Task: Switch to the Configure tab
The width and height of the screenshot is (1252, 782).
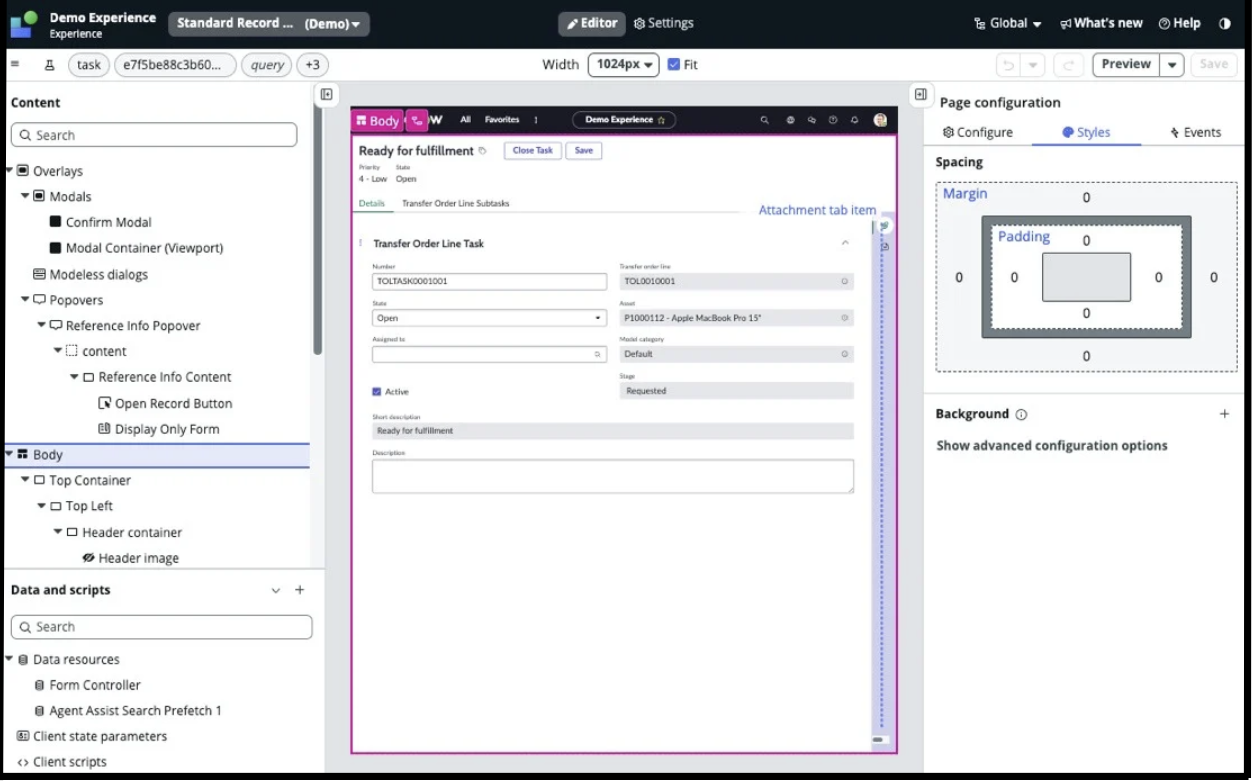Action: pyautogui.click(x=978, y=131)
